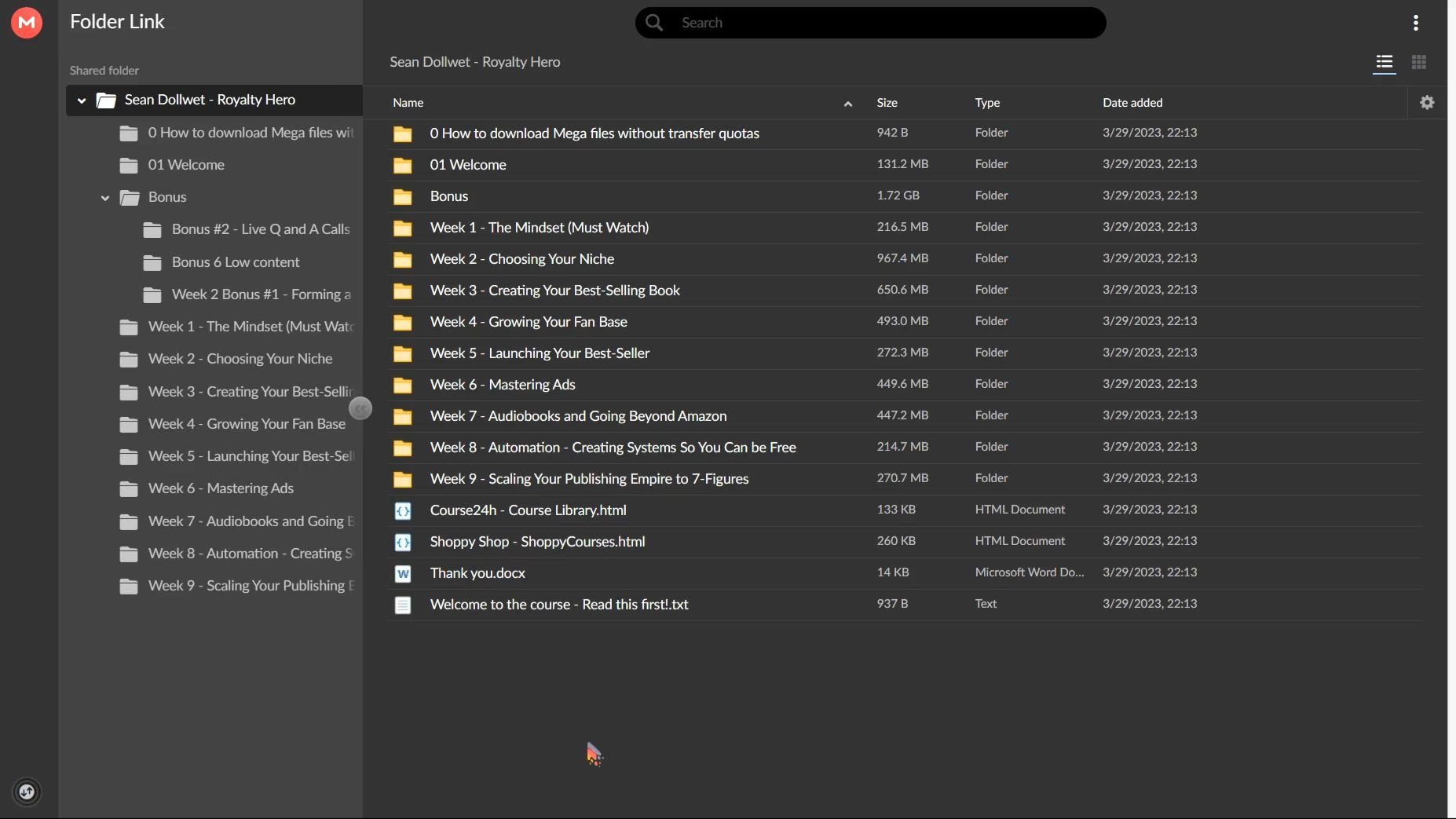This screenshot has height=819, width=1456.
Task: Click the MEGA logo icon
Action: 27,23
